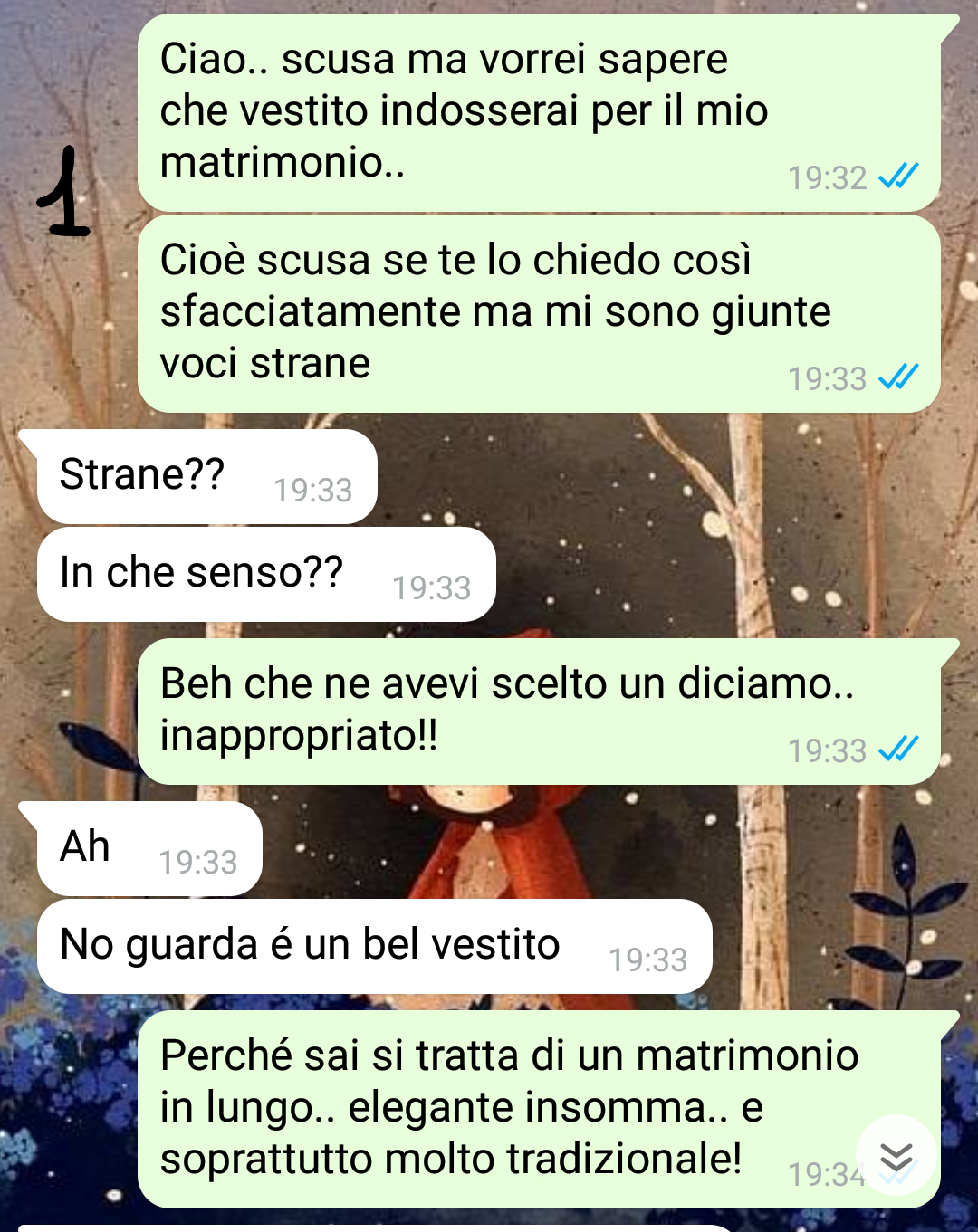
Task: Select the 'Ciao.. scusa ma vorrei sapere' message
Action: point(540,113)
